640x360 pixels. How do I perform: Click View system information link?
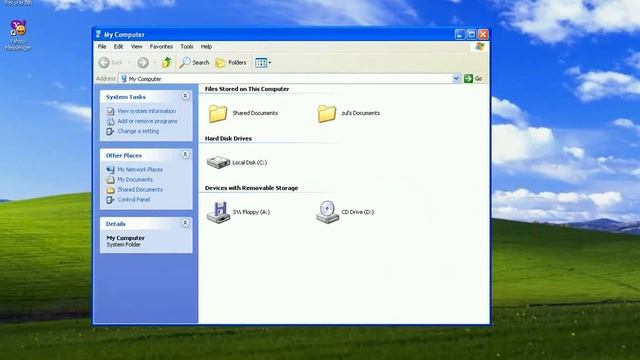pos(147,111)
